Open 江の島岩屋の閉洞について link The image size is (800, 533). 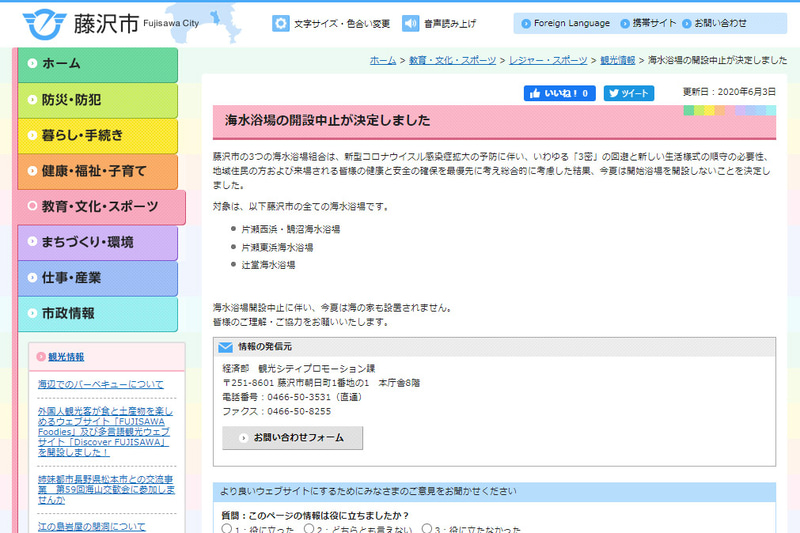(91, 526)
